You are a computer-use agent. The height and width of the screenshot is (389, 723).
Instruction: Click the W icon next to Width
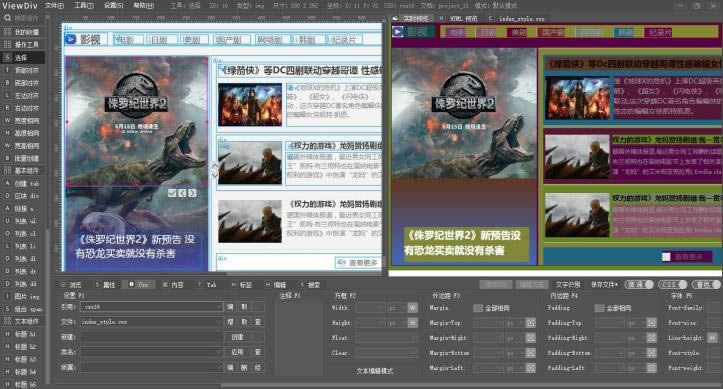point(412,308)
